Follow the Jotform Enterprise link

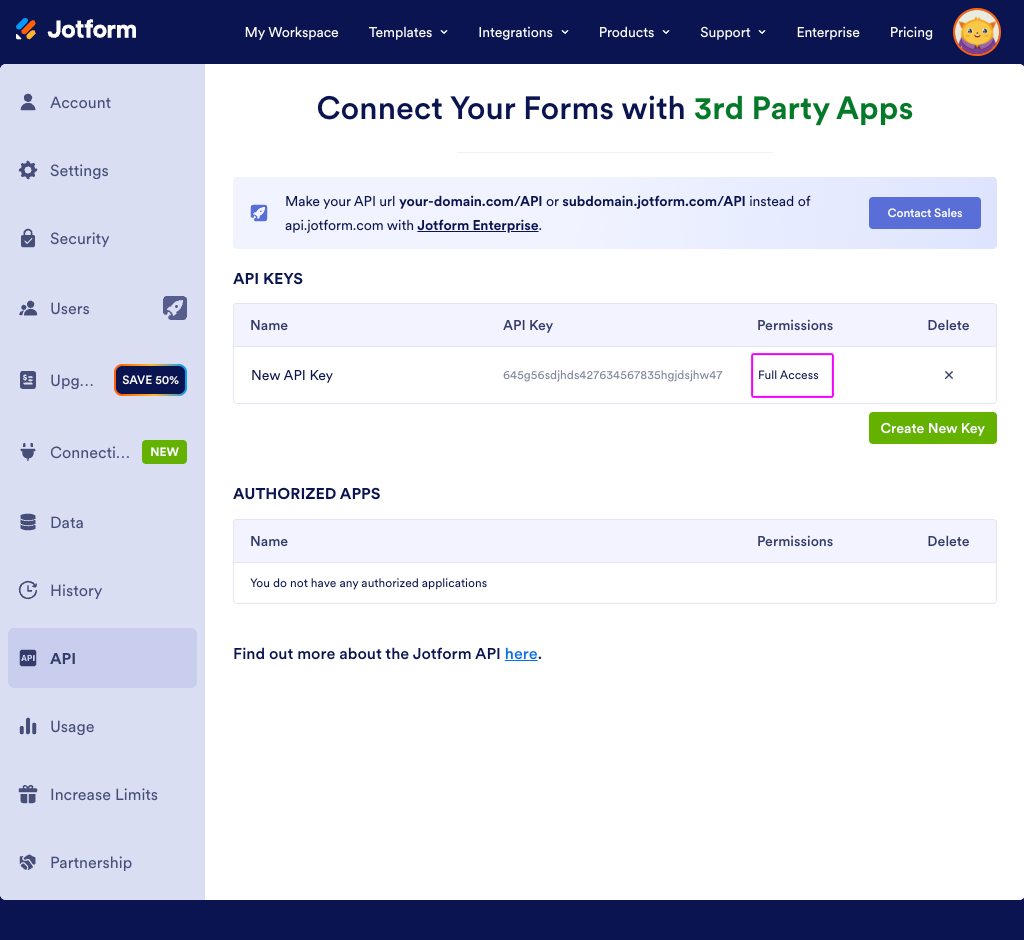(x=477, y=225)
